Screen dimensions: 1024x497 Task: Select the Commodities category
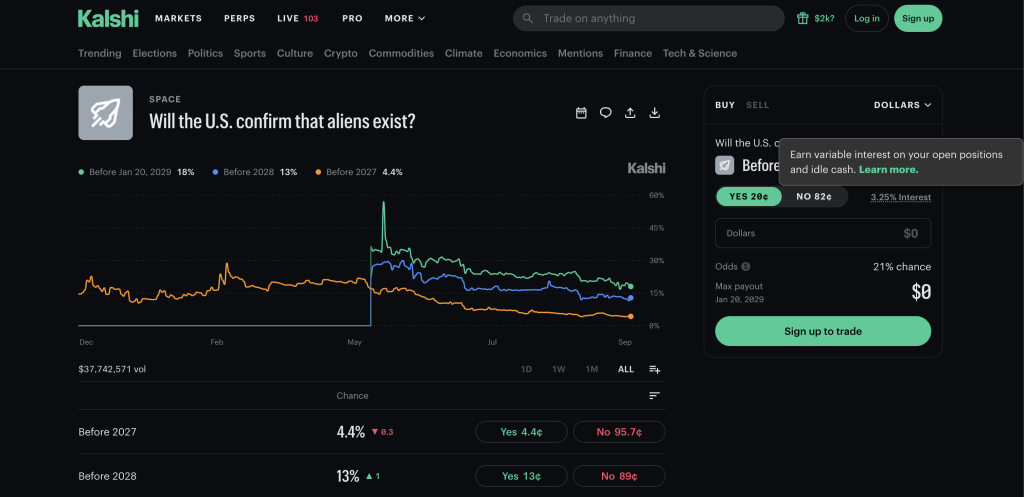tap(401, 54)
